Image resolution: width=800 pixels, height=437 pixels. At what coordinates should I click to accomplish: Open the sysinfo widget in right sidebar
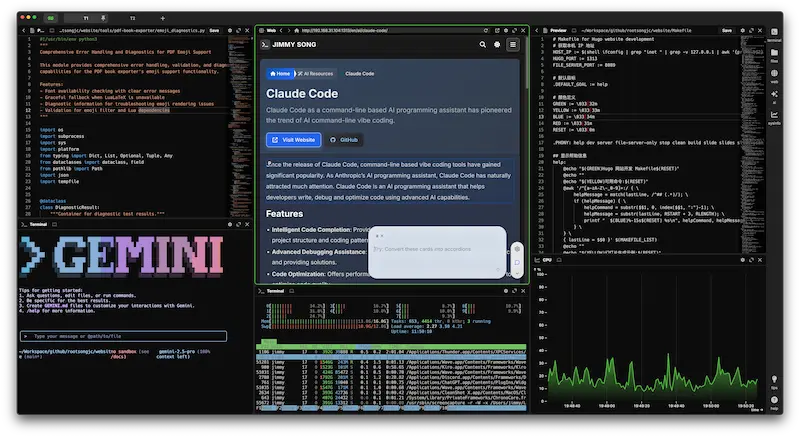click(774, 117)
